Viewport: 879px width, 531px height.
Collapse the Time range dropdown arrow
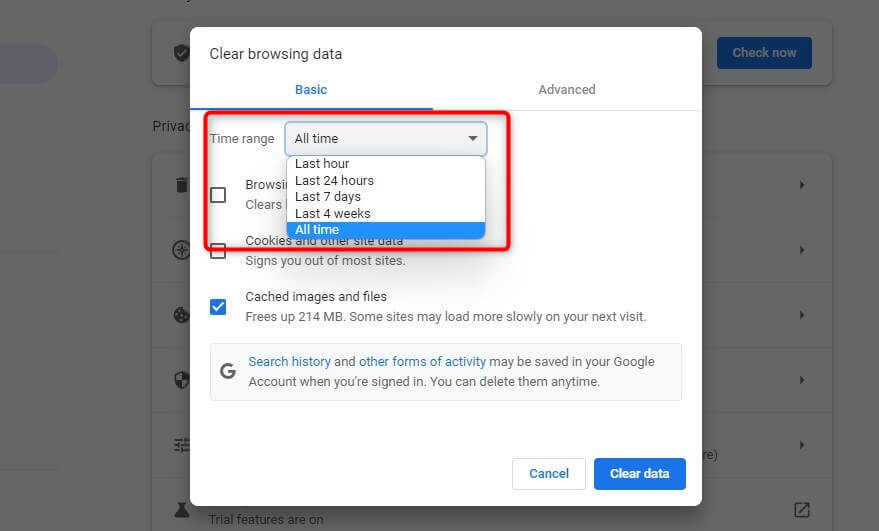click(x=473, y=139)
